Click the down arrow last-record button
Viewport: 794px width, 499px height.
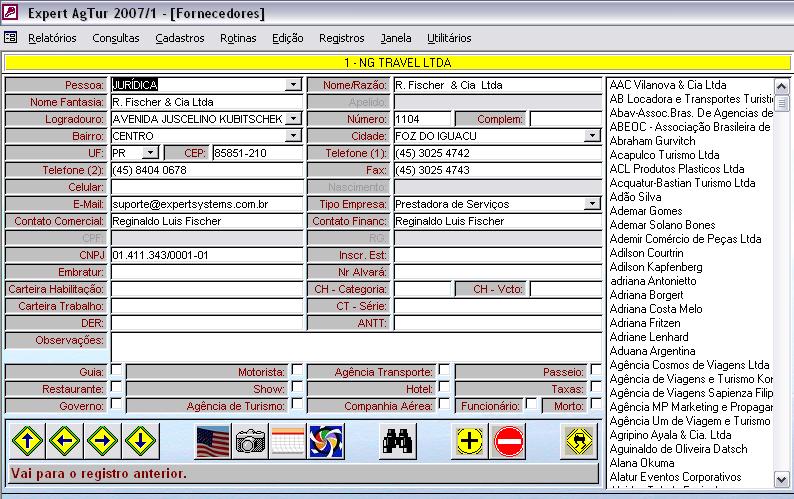pos(141,440)
